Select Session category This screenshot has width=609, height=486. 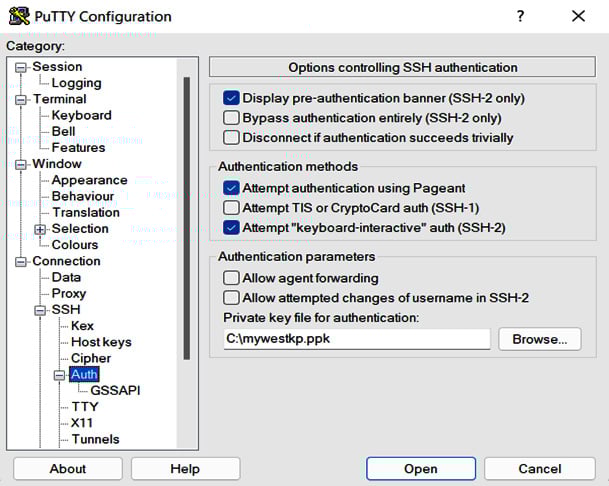tap(57, 66)
